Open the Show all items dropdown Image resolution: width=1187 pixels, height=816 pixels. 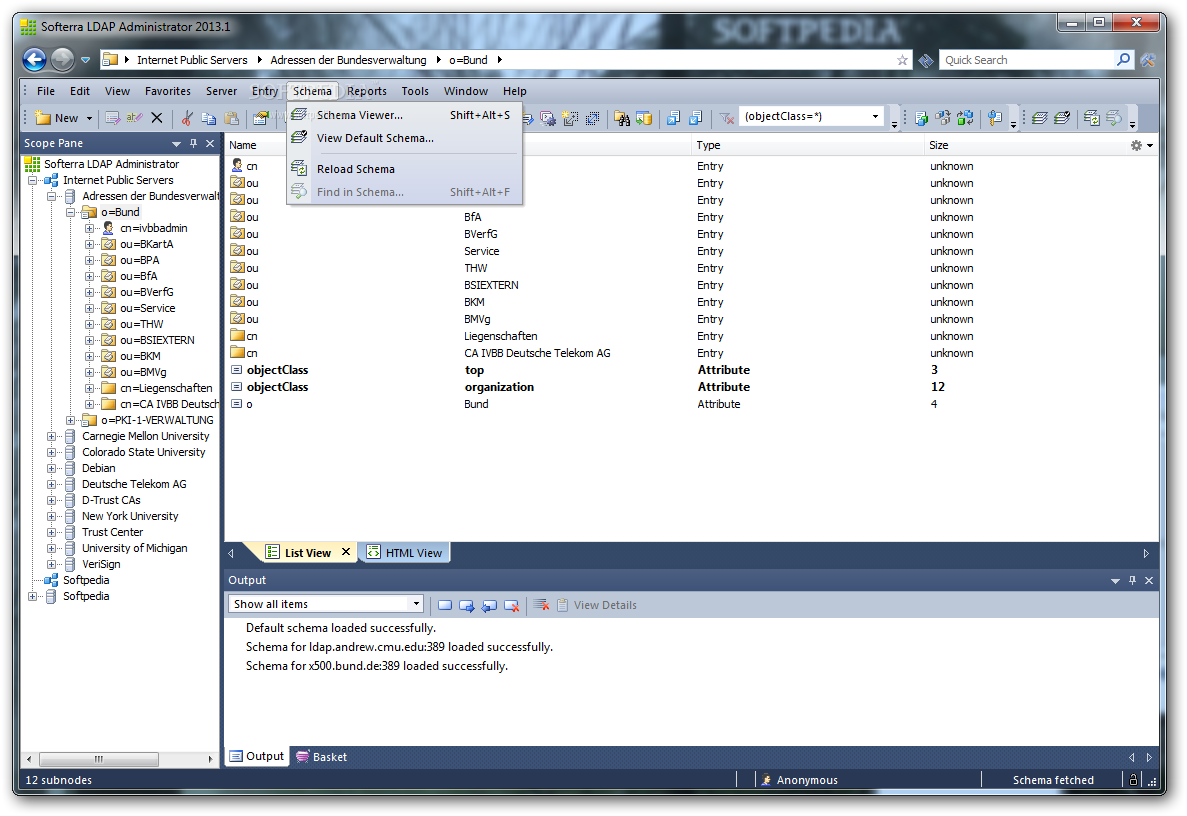coord(416,603)
